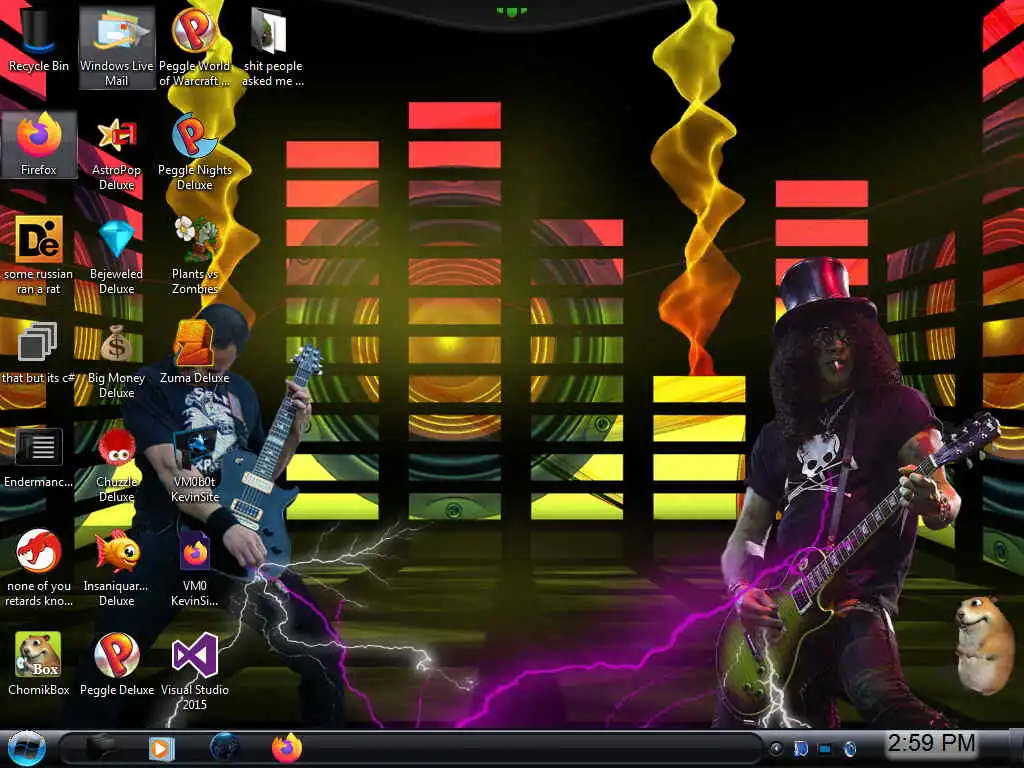Click the Firefox icon in the taskbar

point(287,748)
